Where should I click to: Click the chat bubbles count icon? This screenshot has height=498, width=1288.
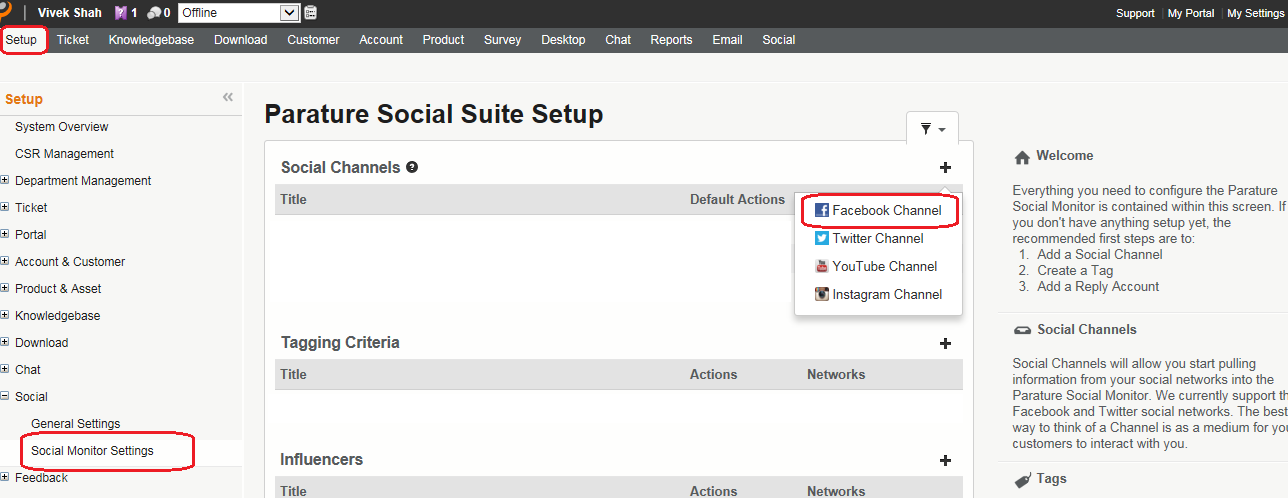[154, 13]
